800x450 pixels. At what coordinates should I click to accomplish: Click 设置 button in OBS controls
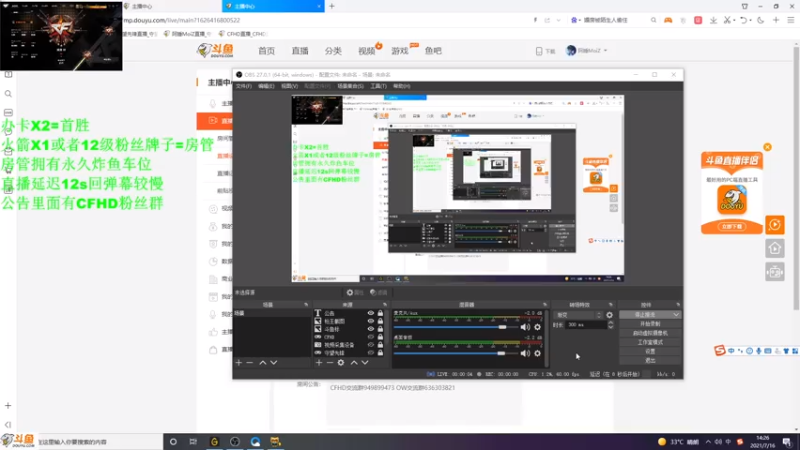649,352
